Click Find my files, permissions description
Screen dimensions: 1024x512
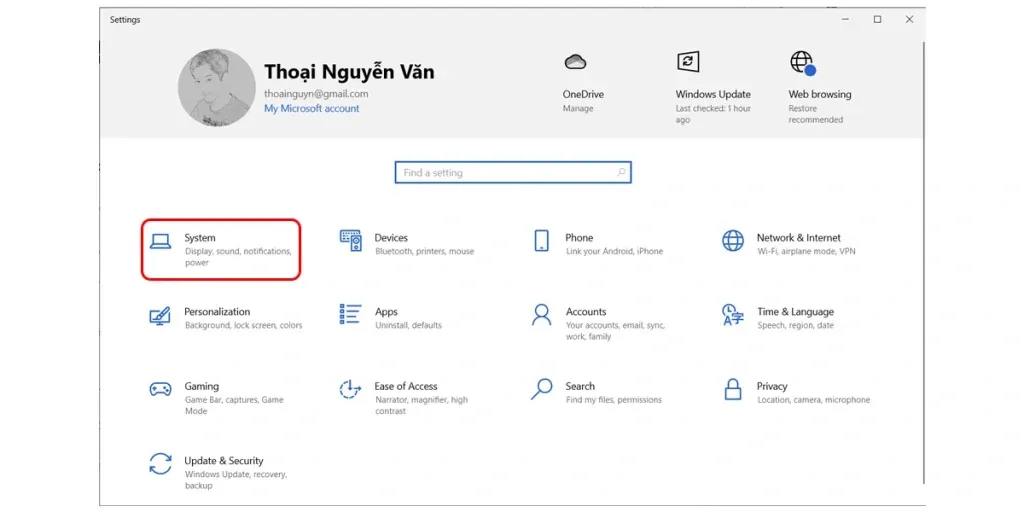[x=613, y=400]
